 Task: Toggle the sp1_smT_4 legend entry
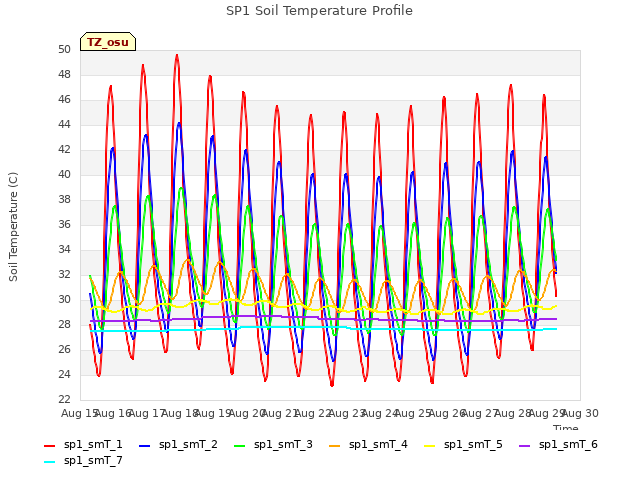(x=368, y=444)
